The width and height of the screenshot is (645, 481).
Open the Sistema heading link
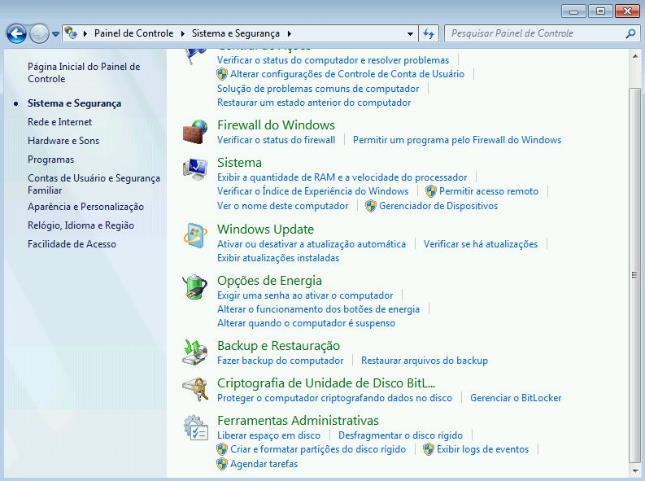pos(239,163)
